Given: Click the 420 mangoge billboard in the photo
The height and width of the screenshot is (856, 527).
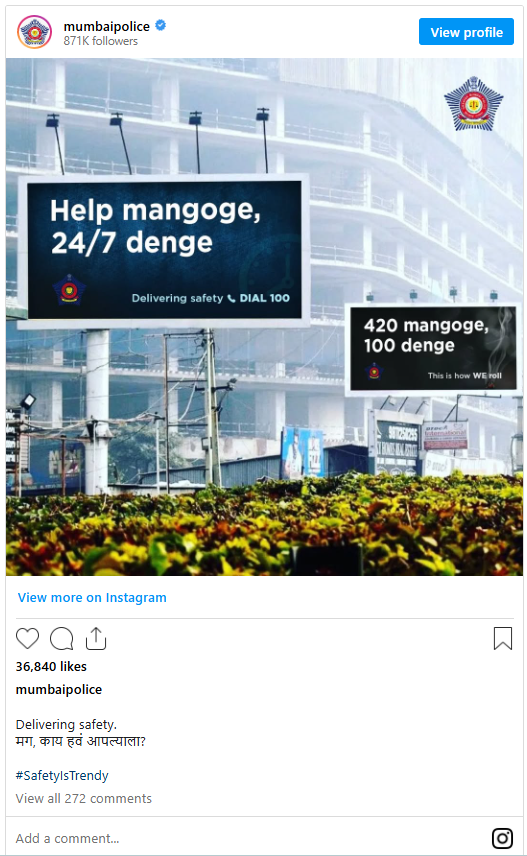Looking at the screenshot, I should click(x=433, y=348).
